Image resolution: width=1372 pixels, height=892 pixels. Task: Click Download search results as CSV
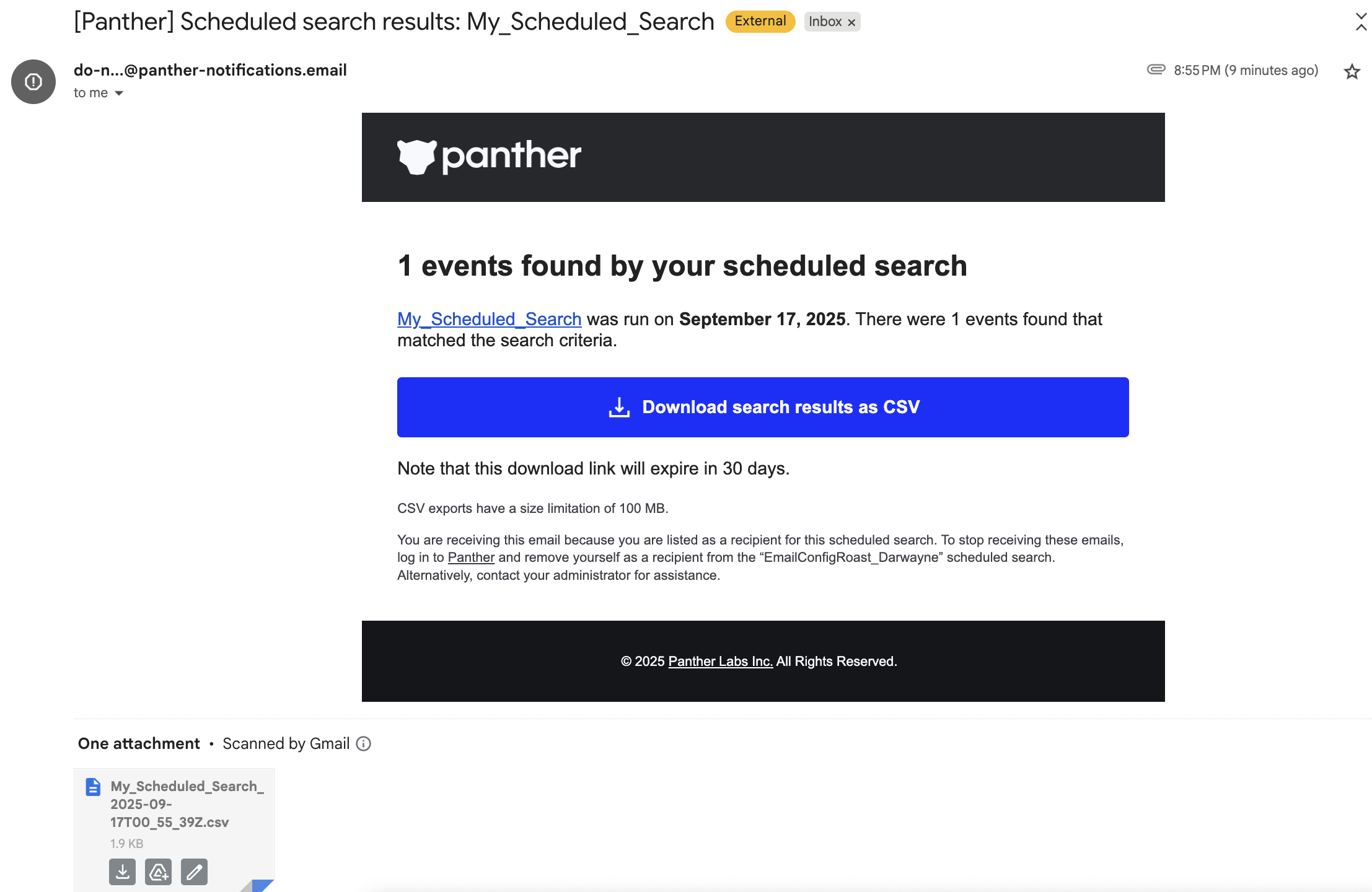pyautogui.click(x=762, y=407)
